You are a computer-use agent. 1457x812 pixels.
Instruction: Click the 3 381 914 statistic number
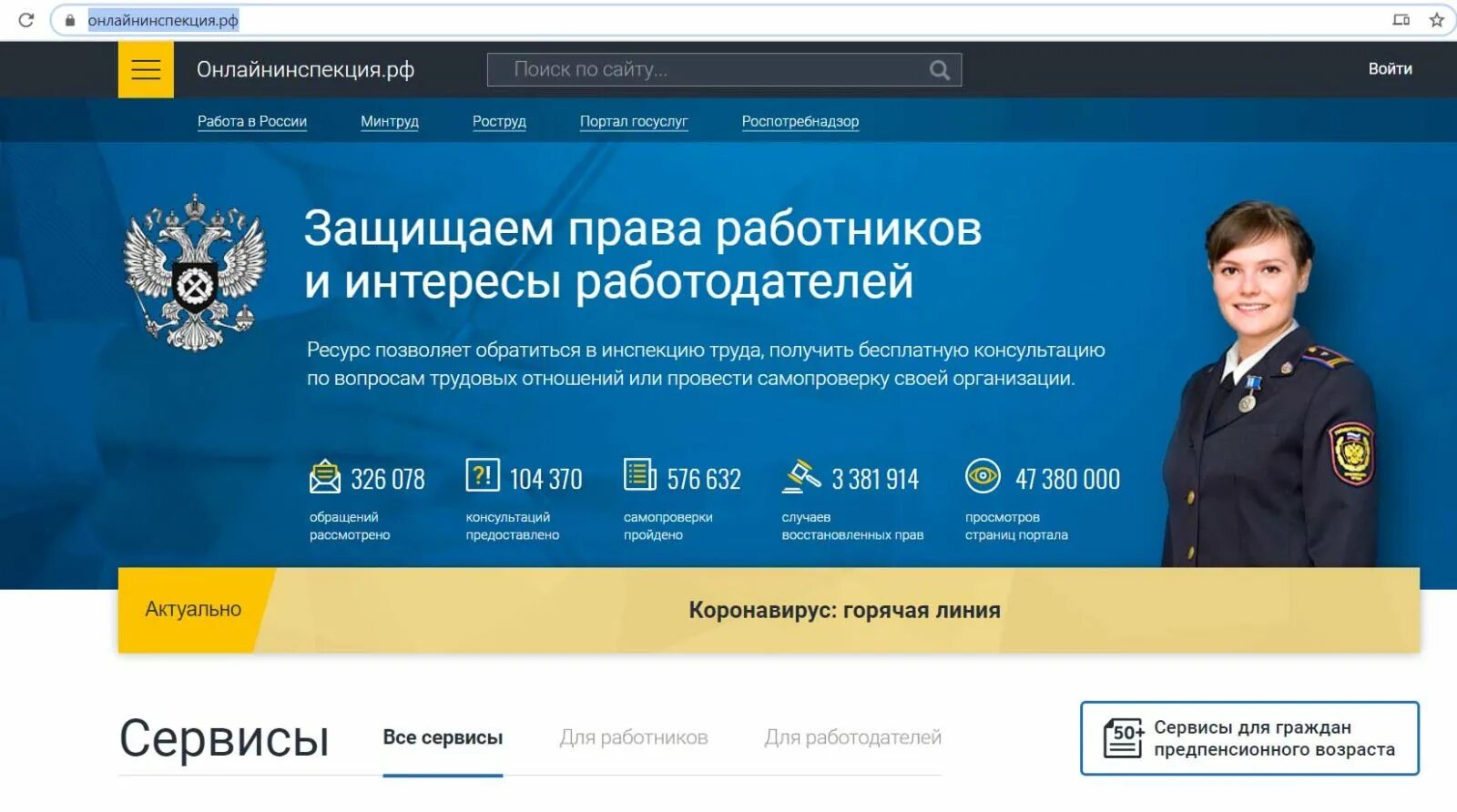[x=875, y=479]
